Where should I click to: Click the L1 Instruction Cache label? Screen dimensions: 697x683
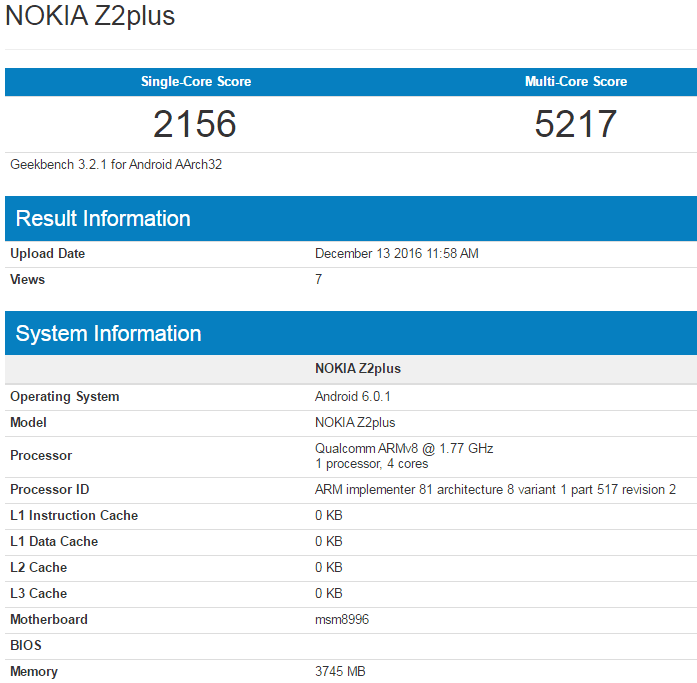pos(74,516)
